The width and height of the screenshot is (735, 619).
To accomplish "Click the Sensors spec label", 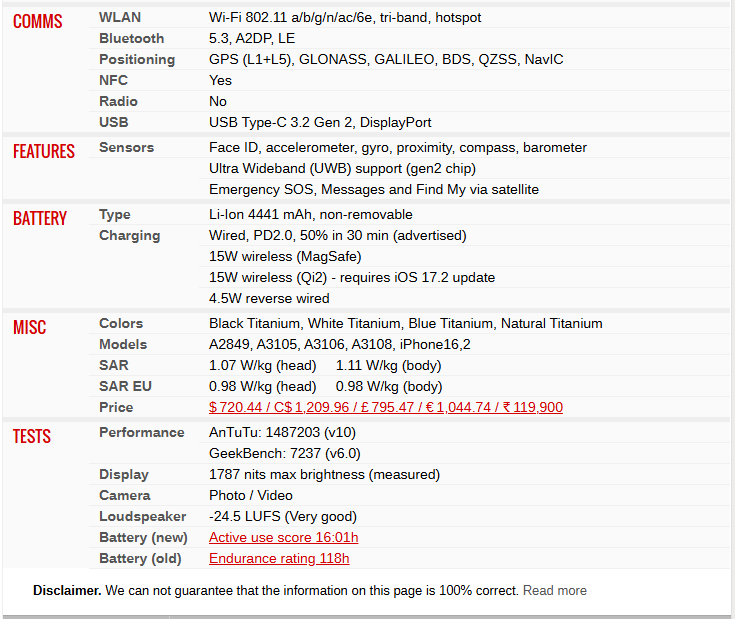I will 126,148.
